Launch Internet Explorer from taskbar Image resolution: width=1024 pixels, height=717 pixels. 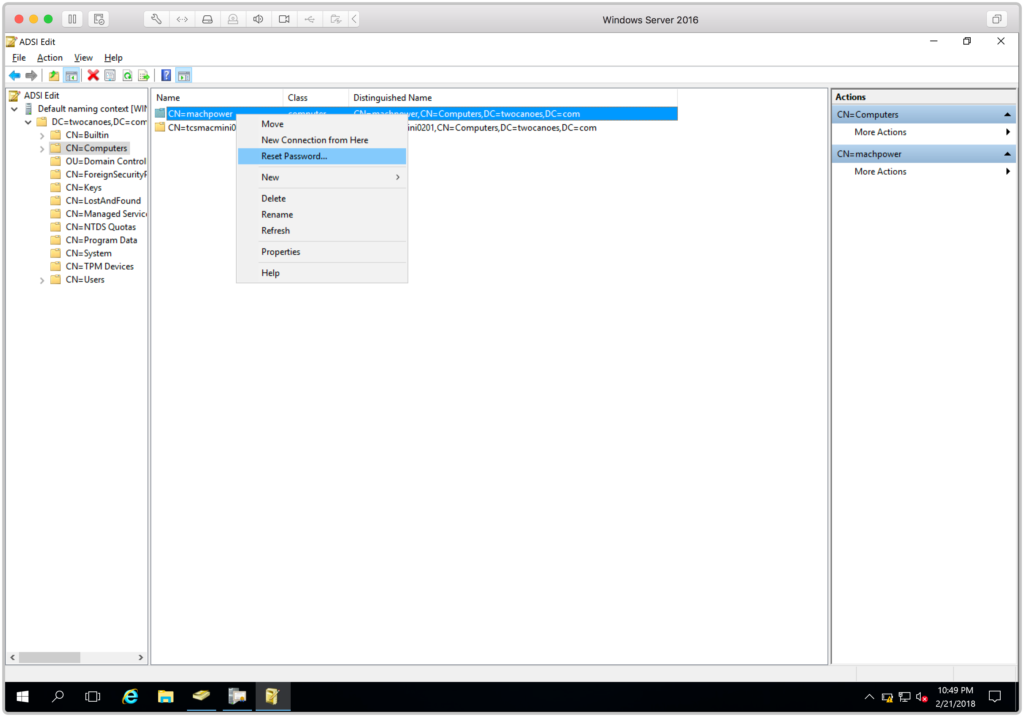pos(130,697)
